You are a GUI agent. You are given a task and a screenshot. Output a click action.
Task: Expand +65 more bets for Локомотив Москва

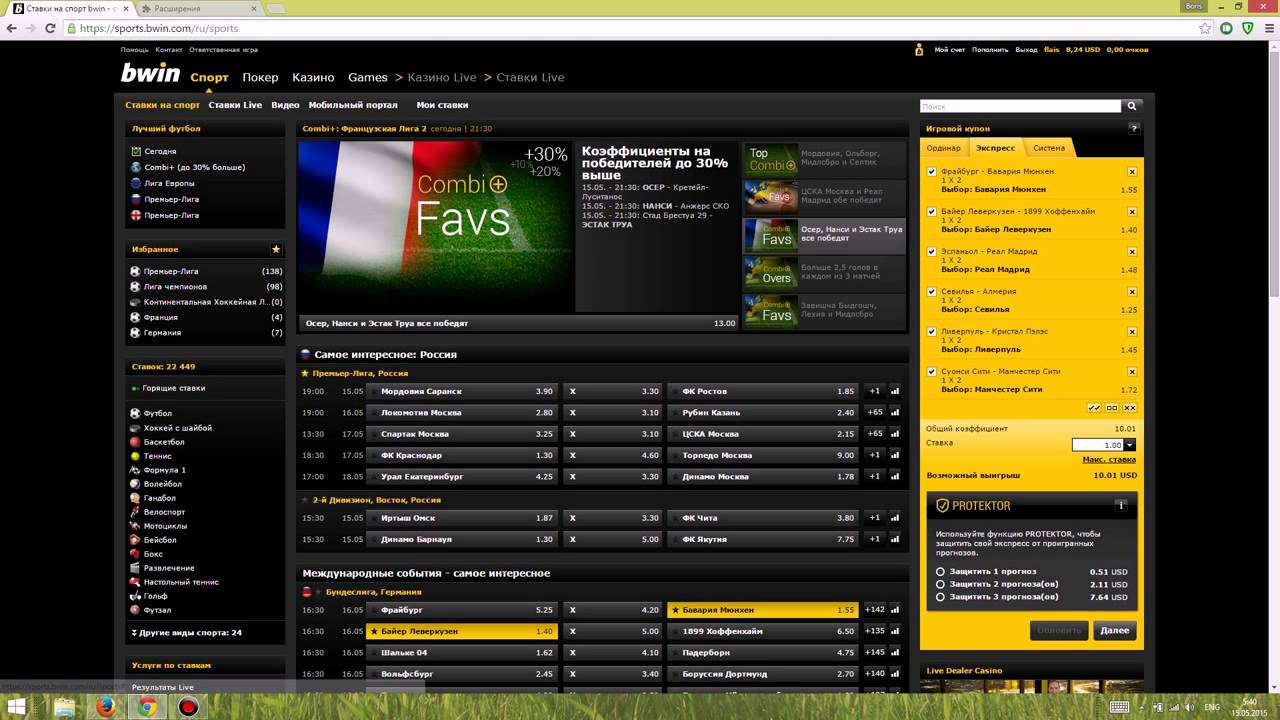[x=874, y=413]
